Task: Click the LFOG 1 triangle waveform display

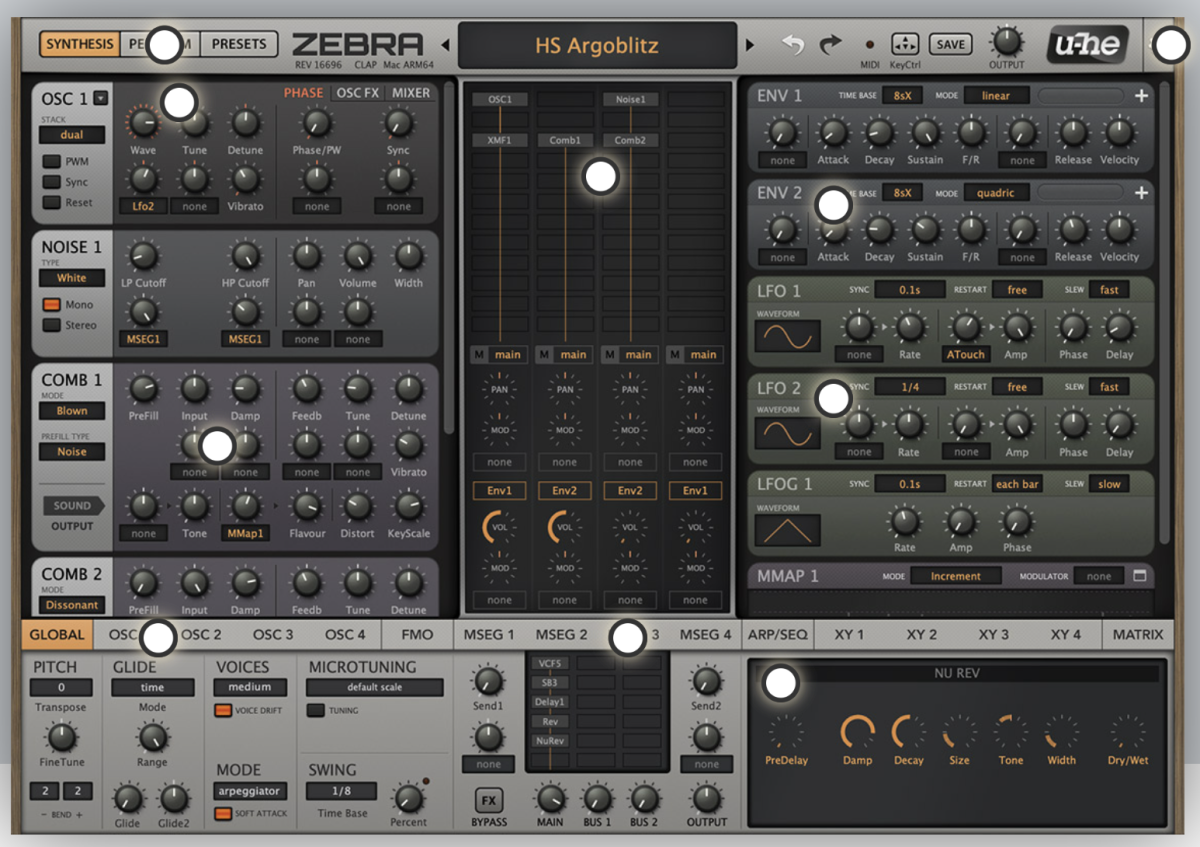Action: [788, 530]
